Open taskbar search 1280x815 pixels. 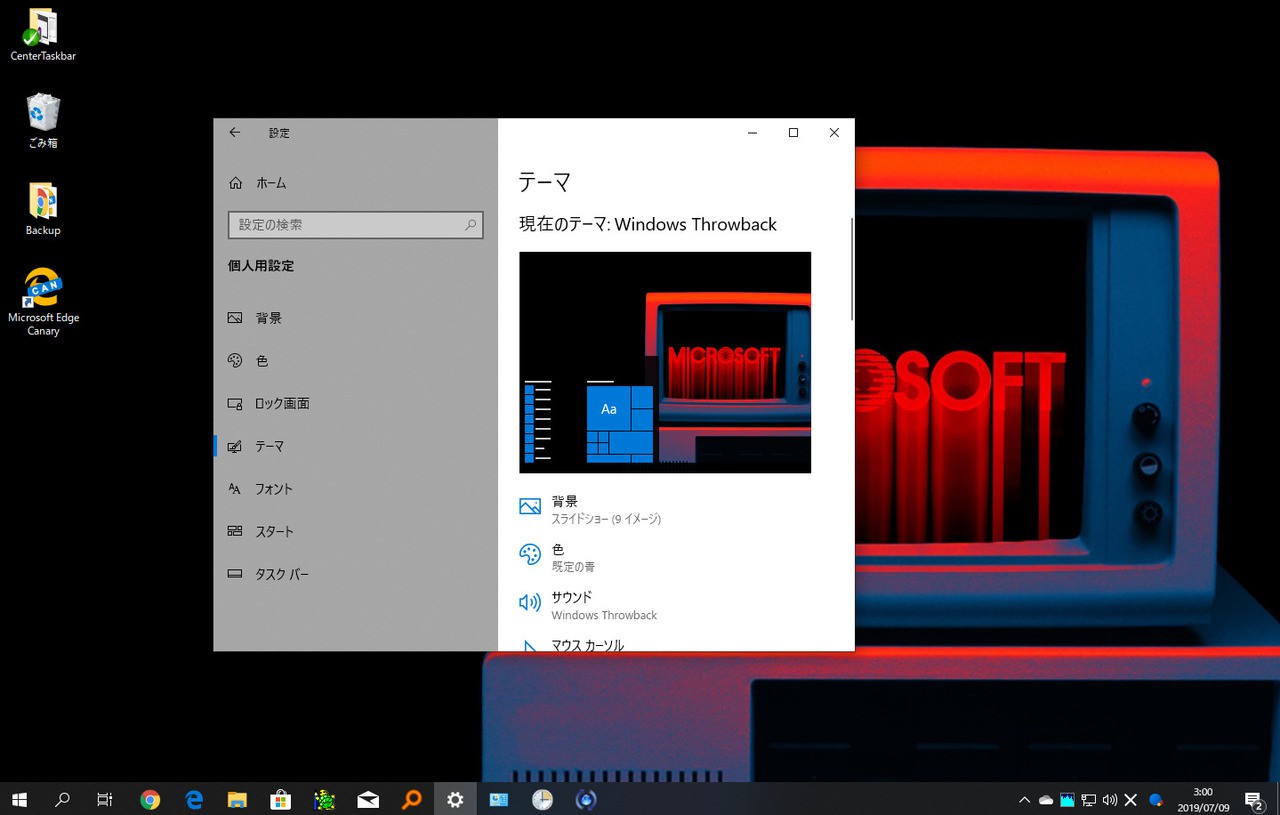tap(62, 799)
